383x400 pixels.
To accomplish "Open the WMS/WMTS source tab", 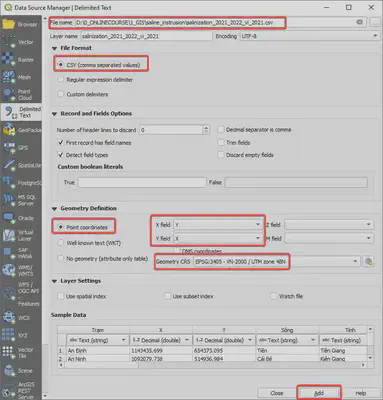I will click(21, 270).
